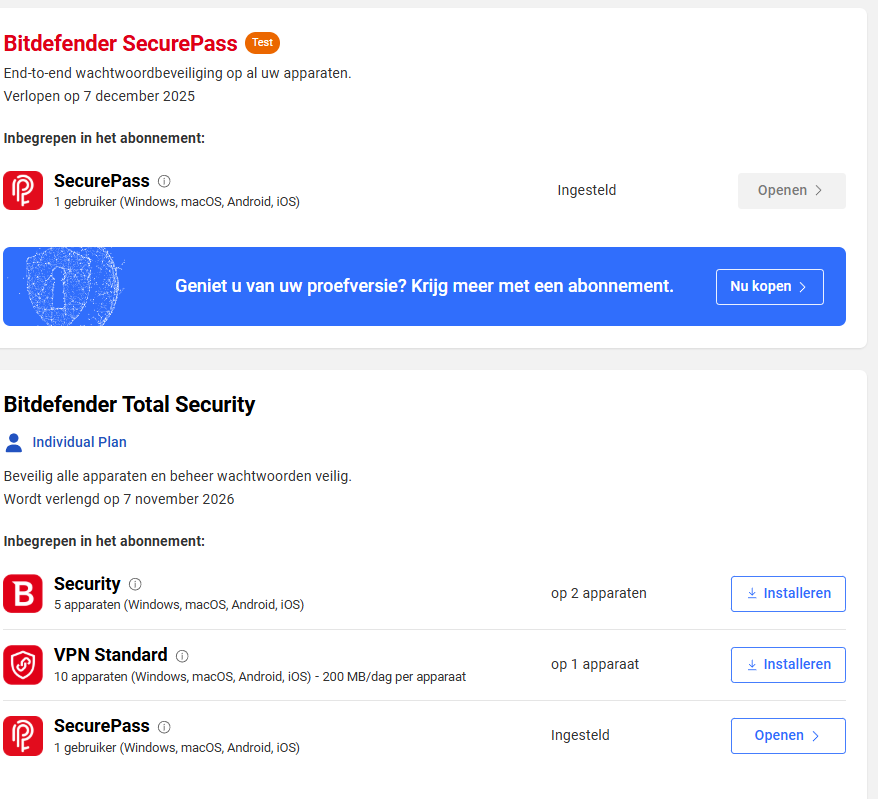Image resolution: width=878 pixels, height=799 pixels.
Task: Click the Individual Plan person icon
Action: pos(14,442)
